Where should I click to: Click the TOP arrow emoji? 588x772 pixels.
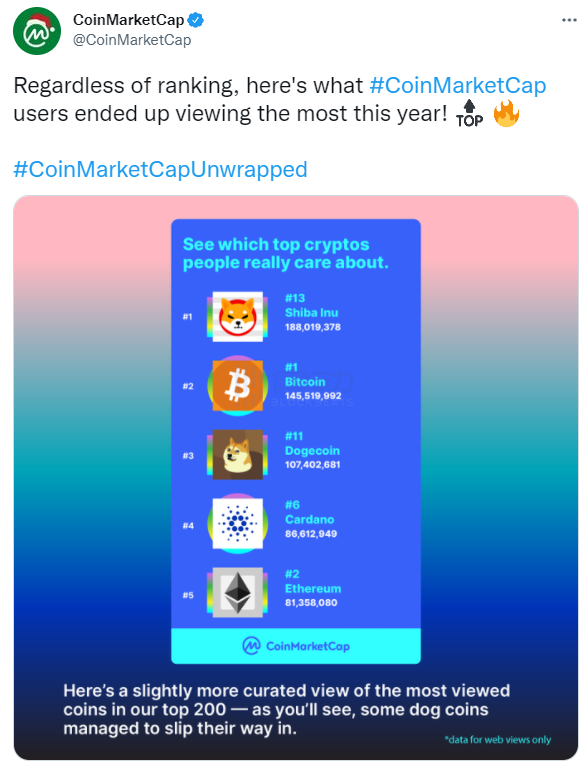[469, 114]
